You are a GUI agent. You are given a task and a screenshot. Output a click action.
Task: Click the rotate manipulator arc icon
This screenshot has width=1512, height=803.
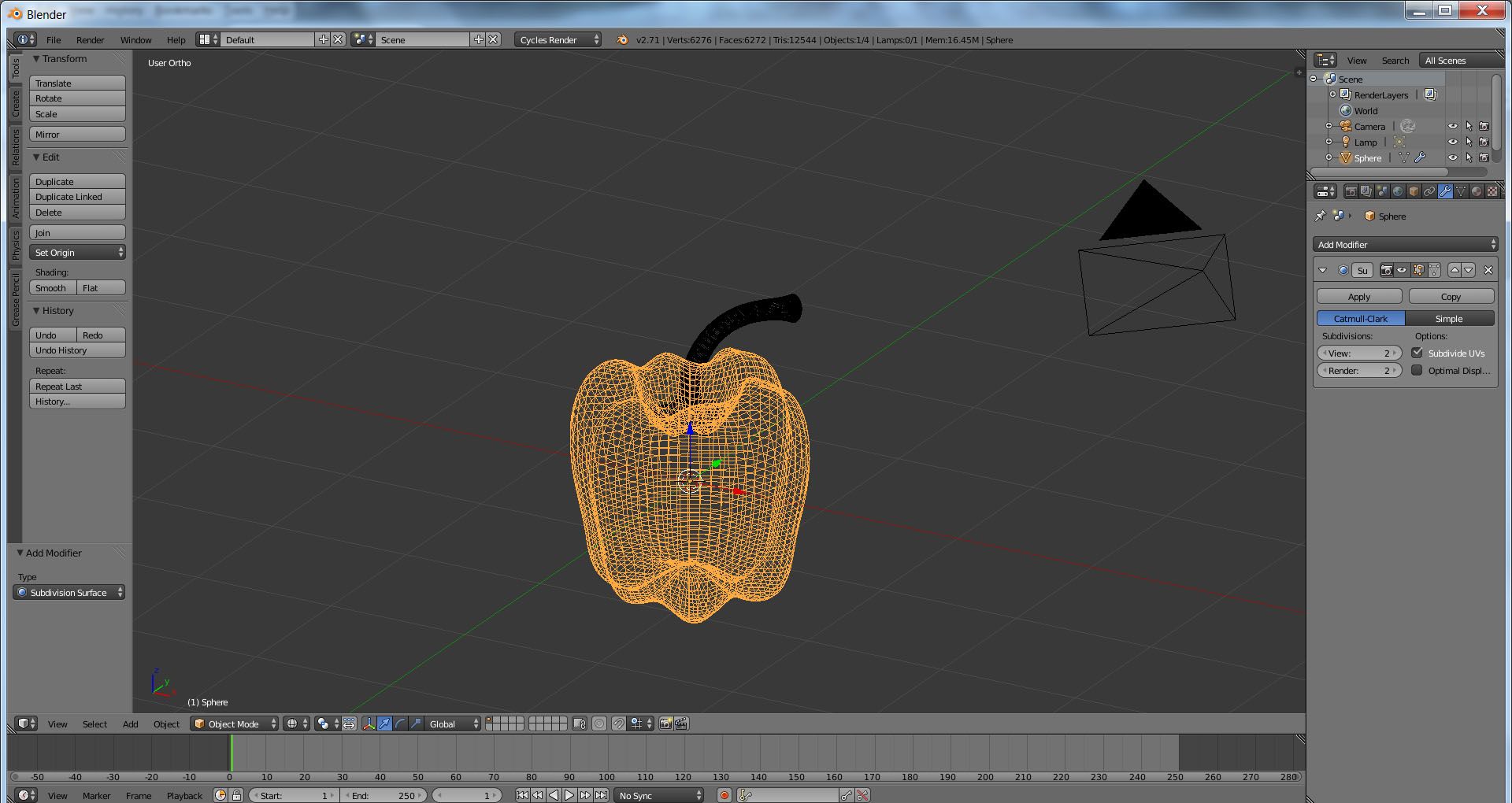coord(400,723)
